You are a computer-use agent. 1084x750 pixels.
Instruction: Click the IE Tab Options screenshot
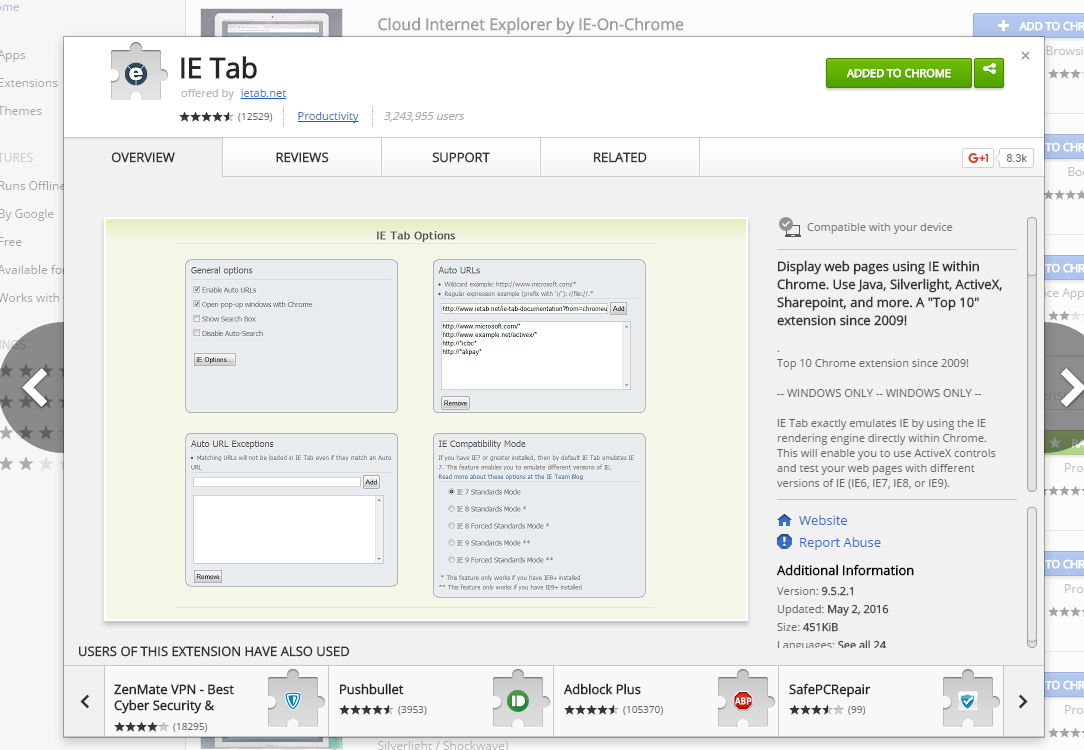pos(426,420)
